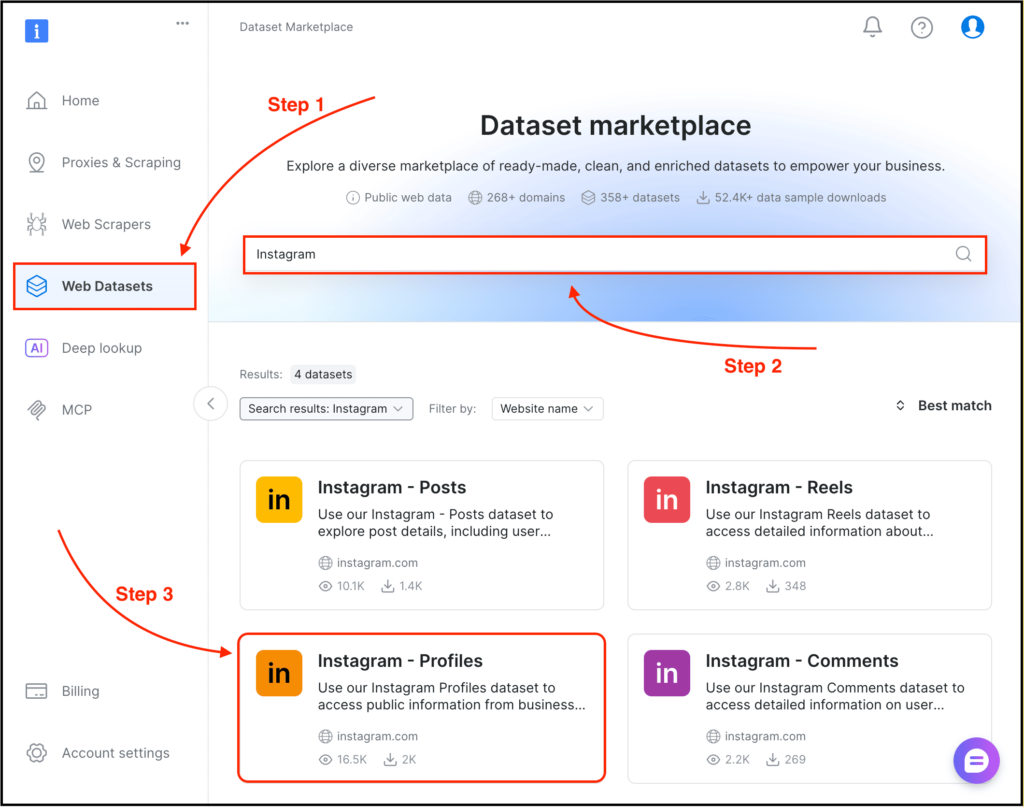Click the Web Scrapers spider icon
Viewport: 1024px width, 807px height.
(x=37, y=224)
